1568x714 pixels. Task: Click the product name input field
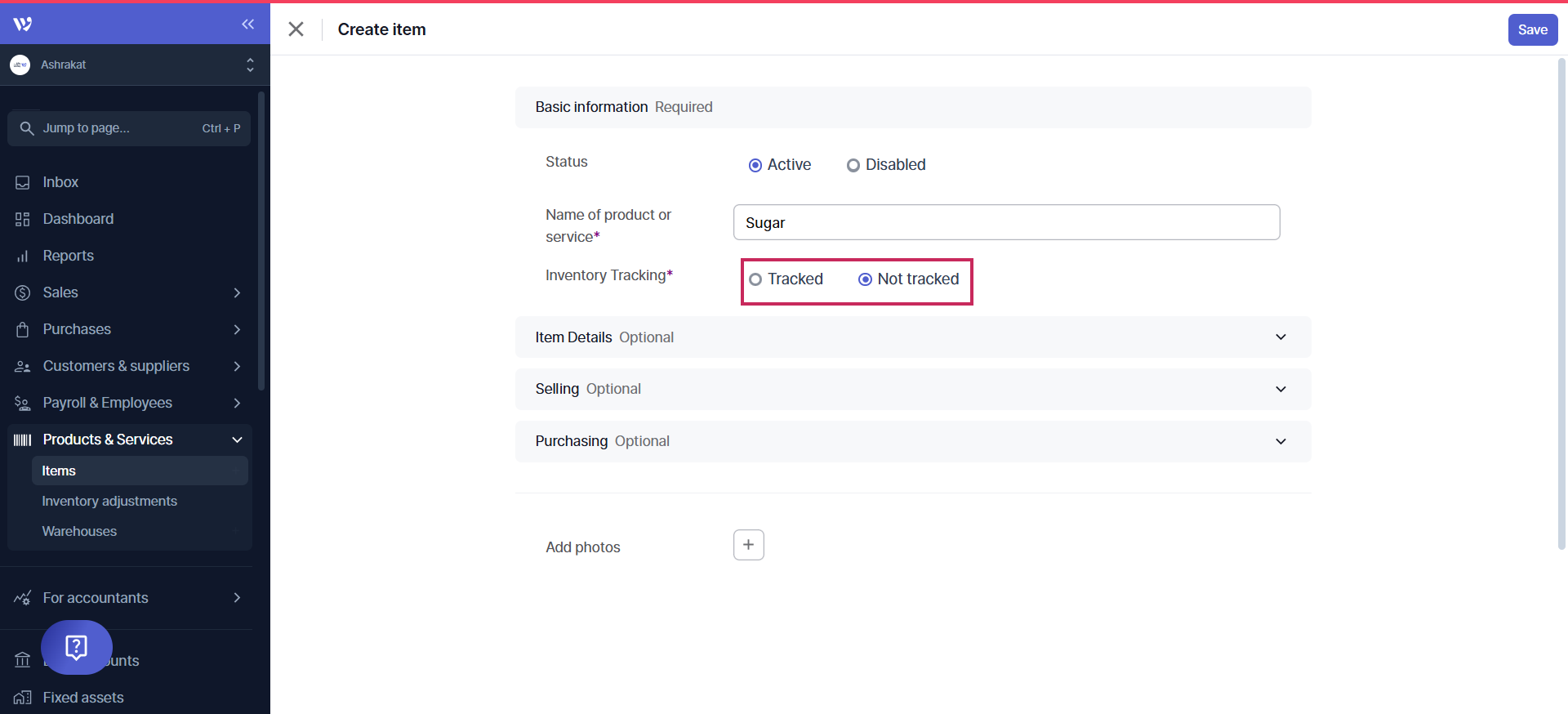[x=1005, y=222]
